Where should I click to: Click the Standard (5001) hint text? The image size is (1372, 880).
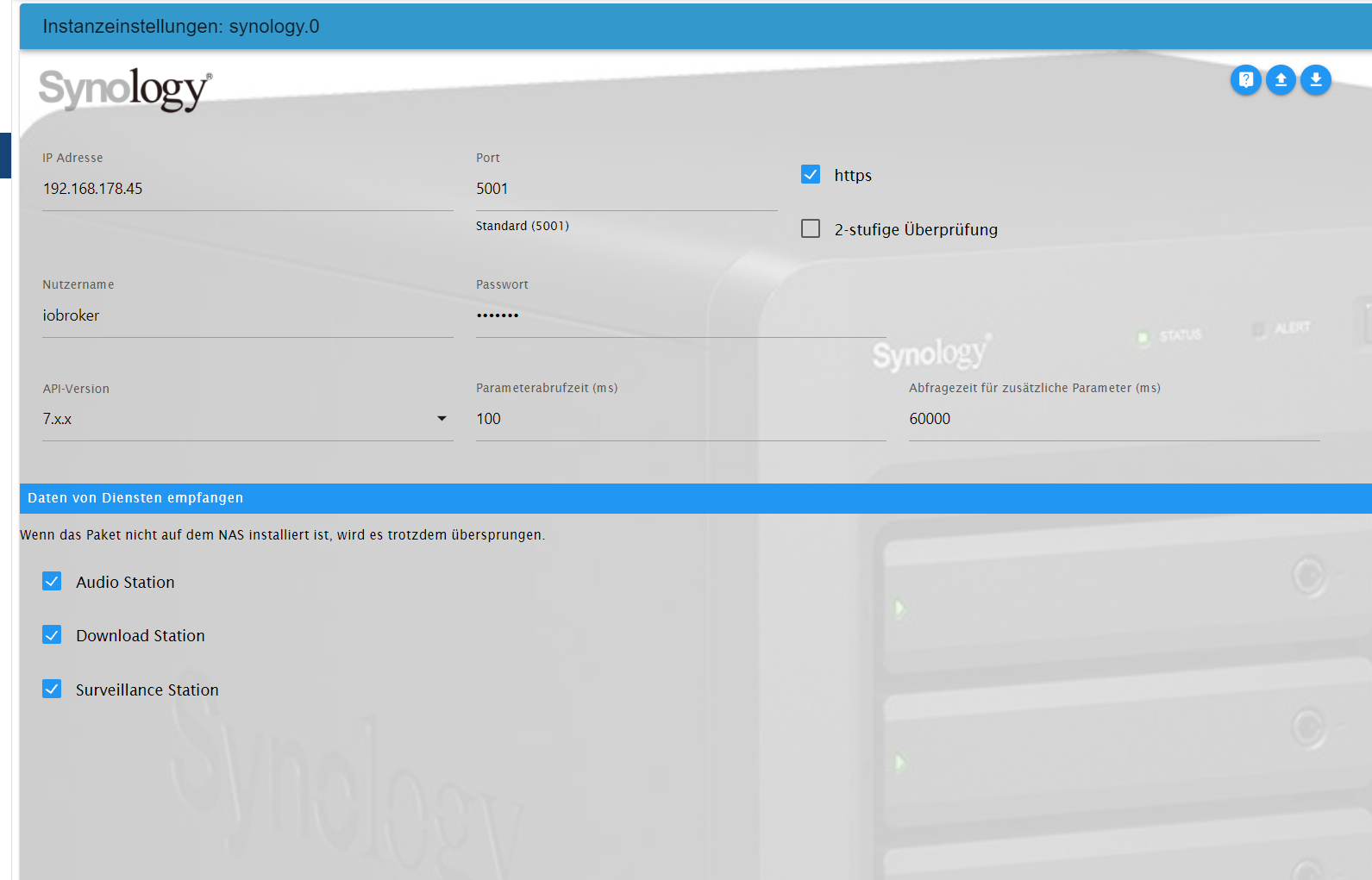click(x=523, y=226)
